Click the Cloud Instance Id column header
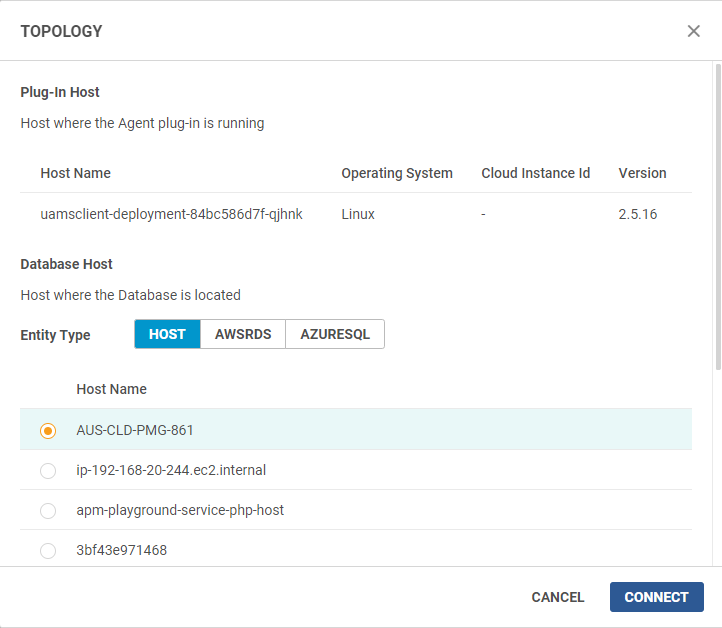This screenshot has width=722, height=628. [x=535, y=173]
